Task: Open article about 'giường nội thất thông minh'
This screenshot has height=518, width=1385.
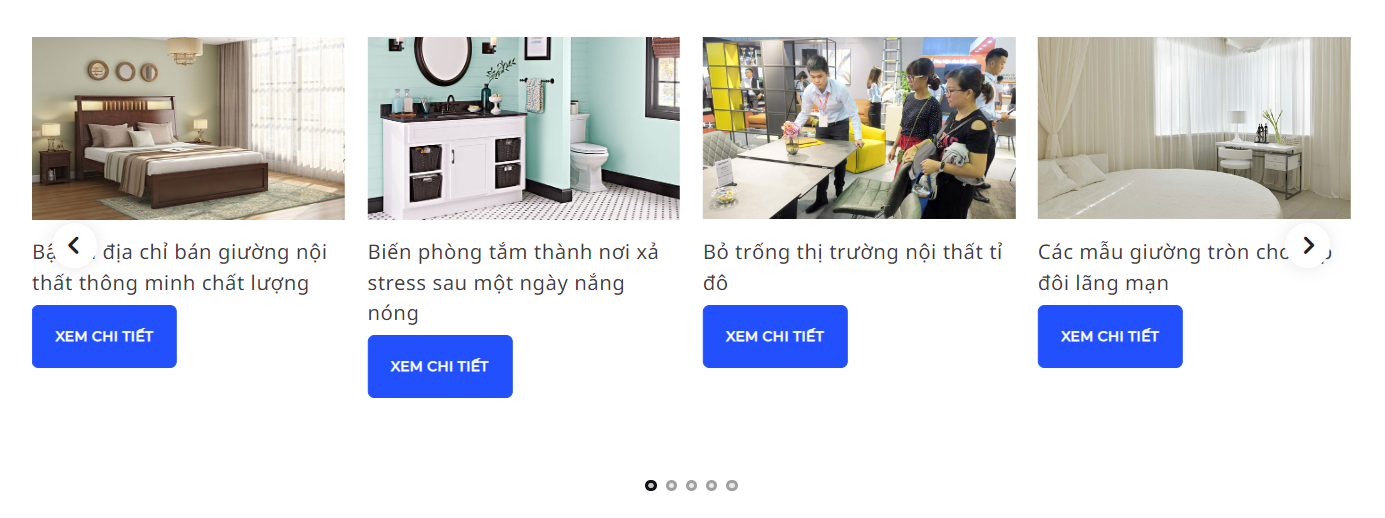Action: click(180, 267)
